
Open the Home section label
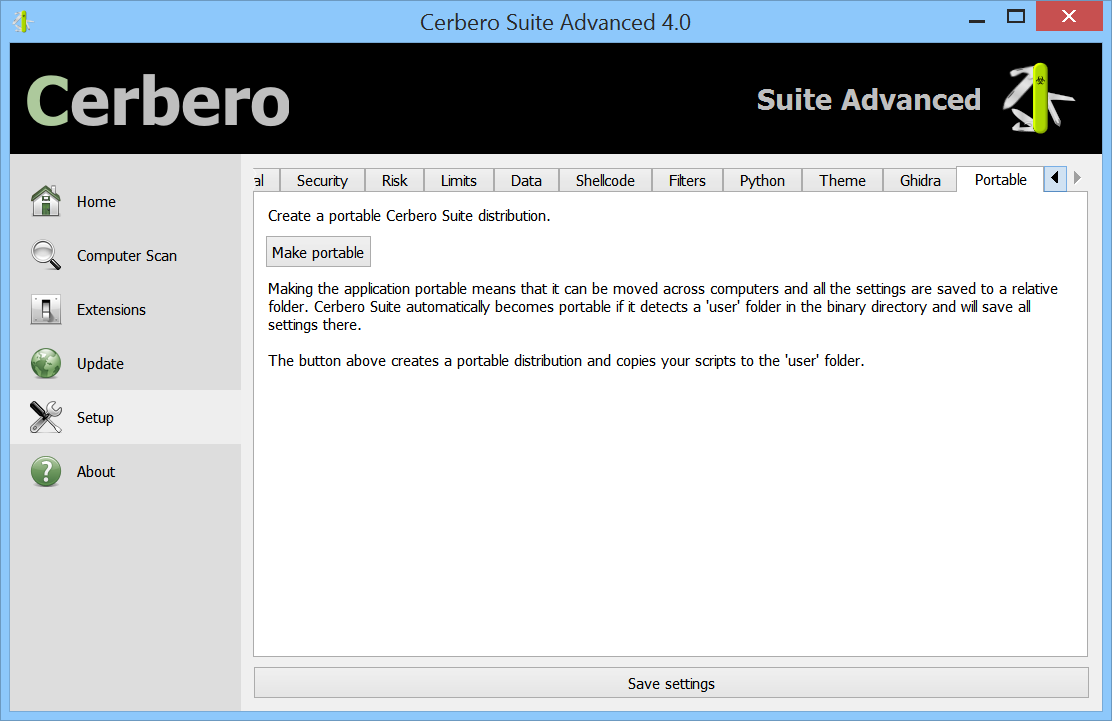click(x=96, y=202)
